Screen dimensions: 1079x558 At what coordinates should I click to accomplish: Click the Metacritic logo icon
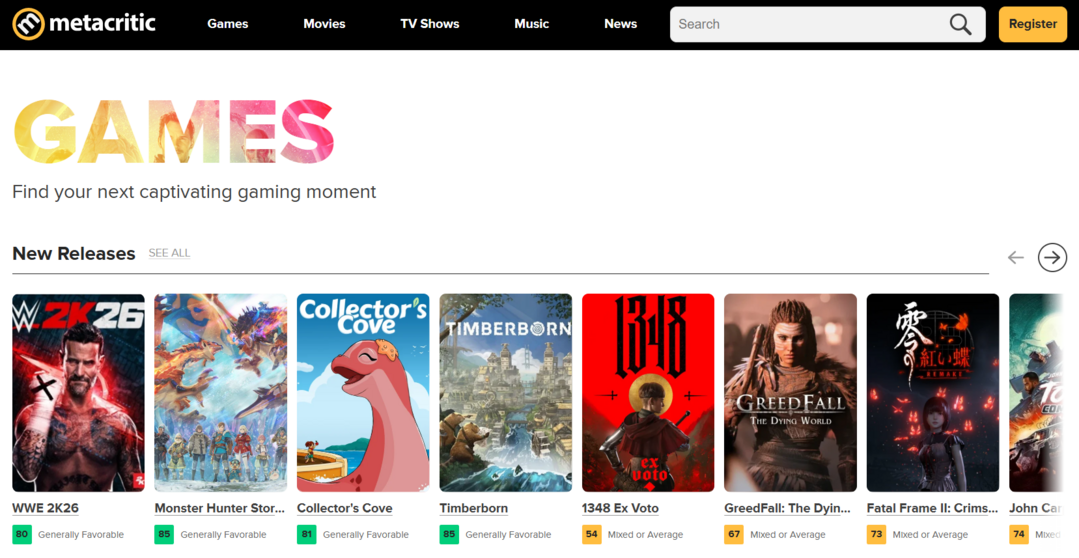point(28,24)
